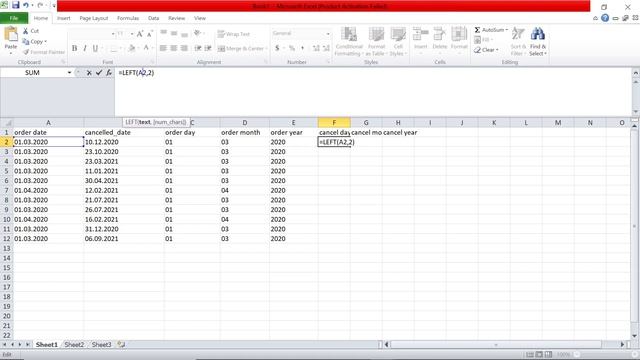Image resolution: width=640 pixels, height=360 pixels.
Task: Click cell containing 23.10.2020
Action: click(x=124, y=152)
